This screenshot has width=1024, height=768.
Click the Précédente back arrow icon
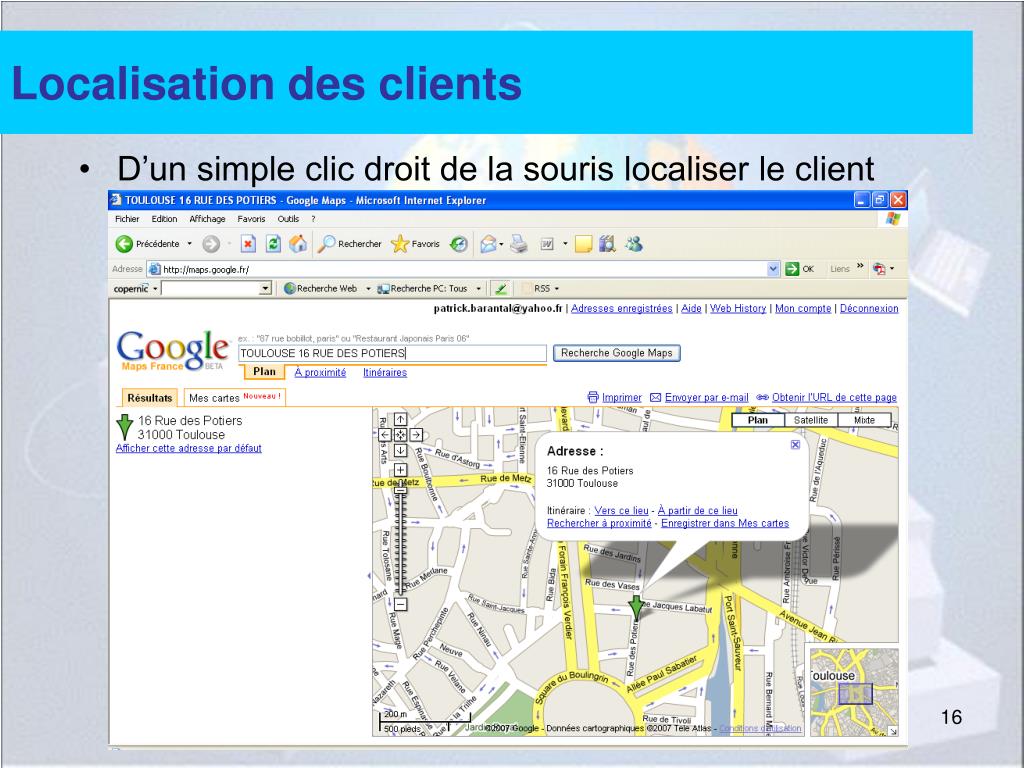(x=124, y=244)
